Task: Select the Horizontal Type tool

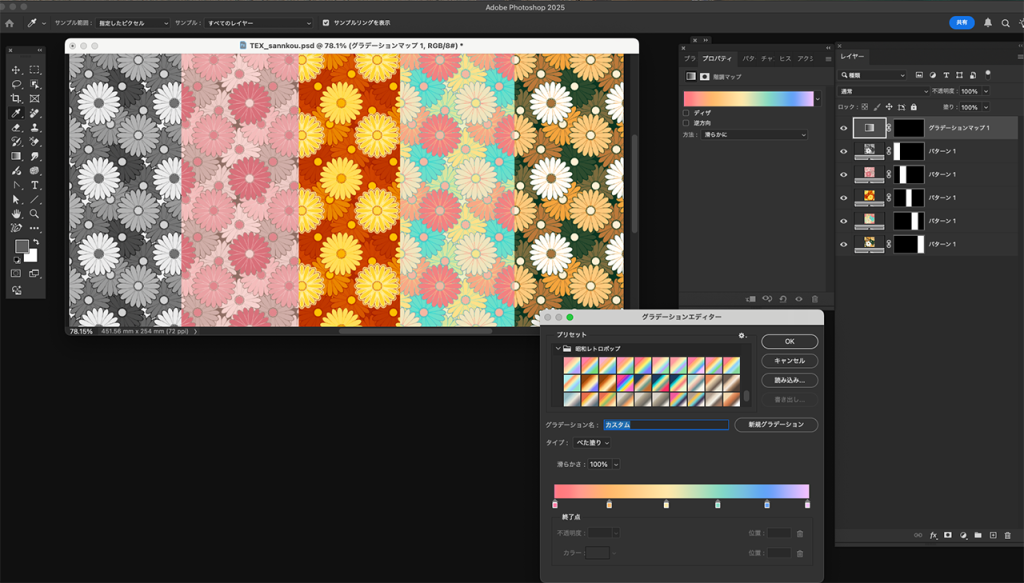Action: click(35, 185)
